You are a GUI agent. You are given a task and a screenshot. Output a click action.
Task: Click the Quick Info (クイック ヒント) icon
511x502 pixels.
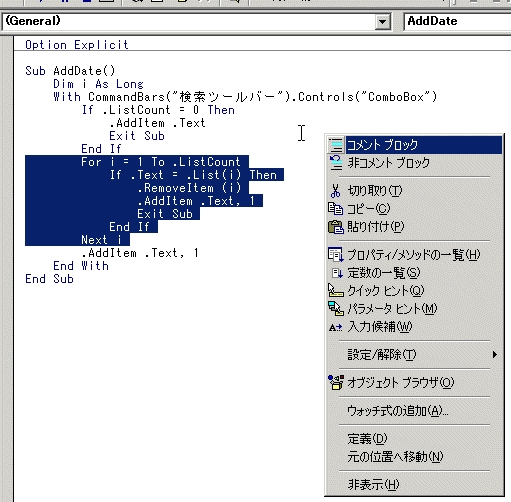336,291
